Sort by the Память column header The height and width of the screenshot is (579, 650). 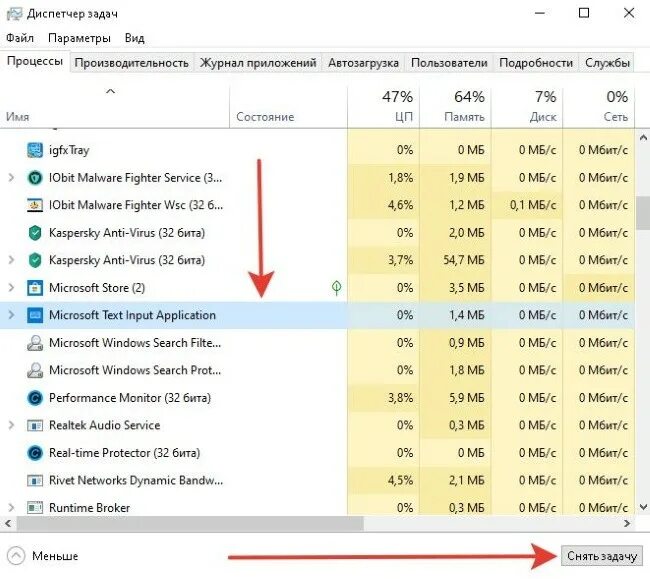click(x=455, y=107)
